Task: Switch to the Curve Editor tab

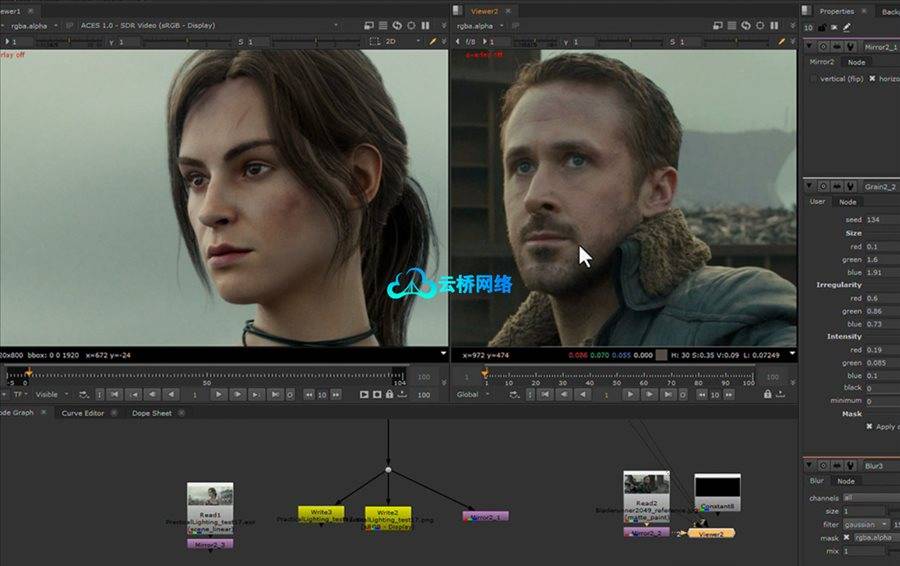Action: tap(82, 413)
